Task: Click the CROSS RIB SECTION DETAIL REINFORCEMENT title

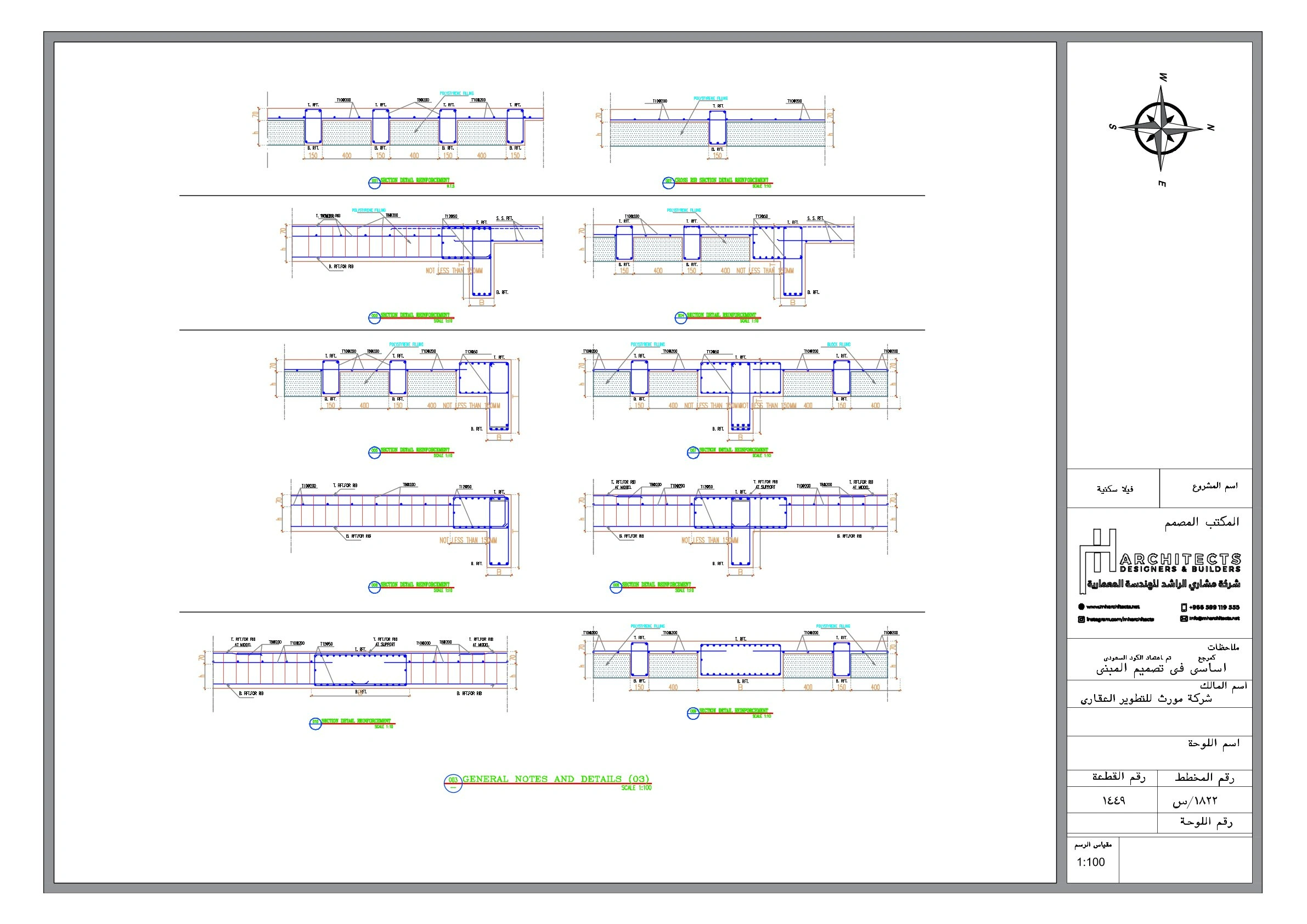Action: [721, 180]
